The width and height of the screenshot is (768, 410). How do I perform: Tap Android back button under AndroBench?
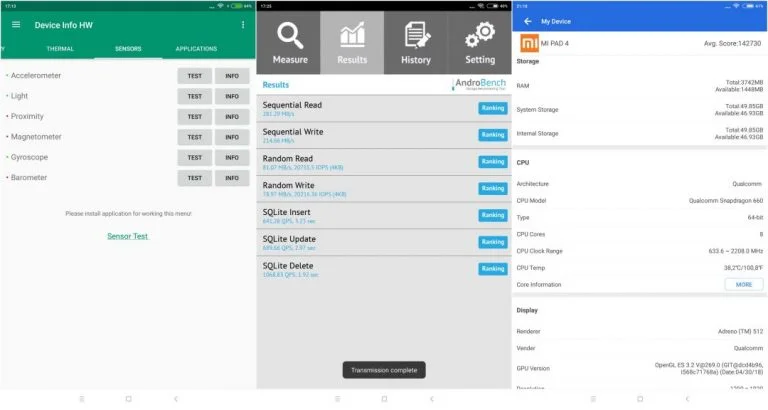(431, 399)
